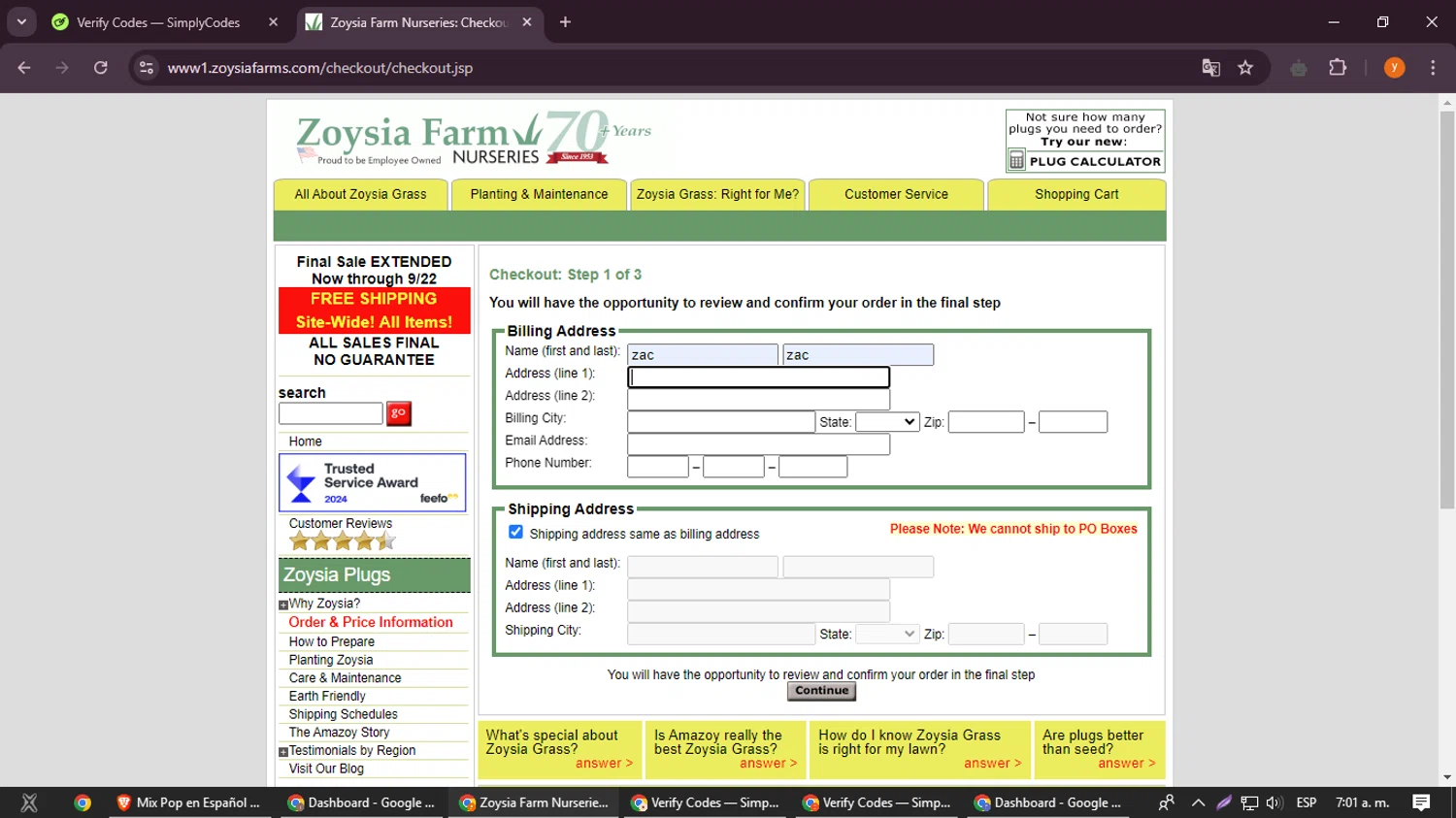Open a new browser tab
Image resolution: width=1456 pixels, height=818 pixels.
point(565,22)
